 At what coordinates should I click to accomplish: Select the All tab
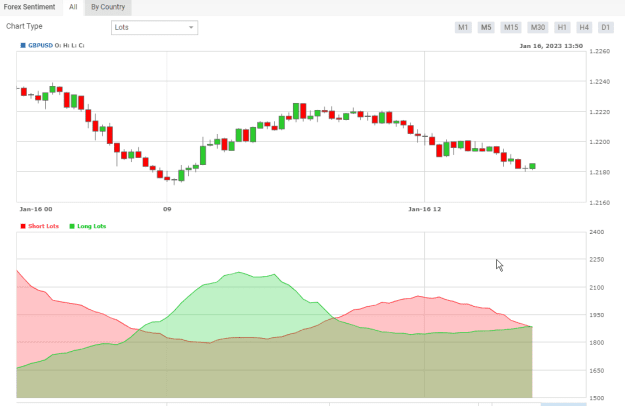pyautogui.click(x=73, y=7)
